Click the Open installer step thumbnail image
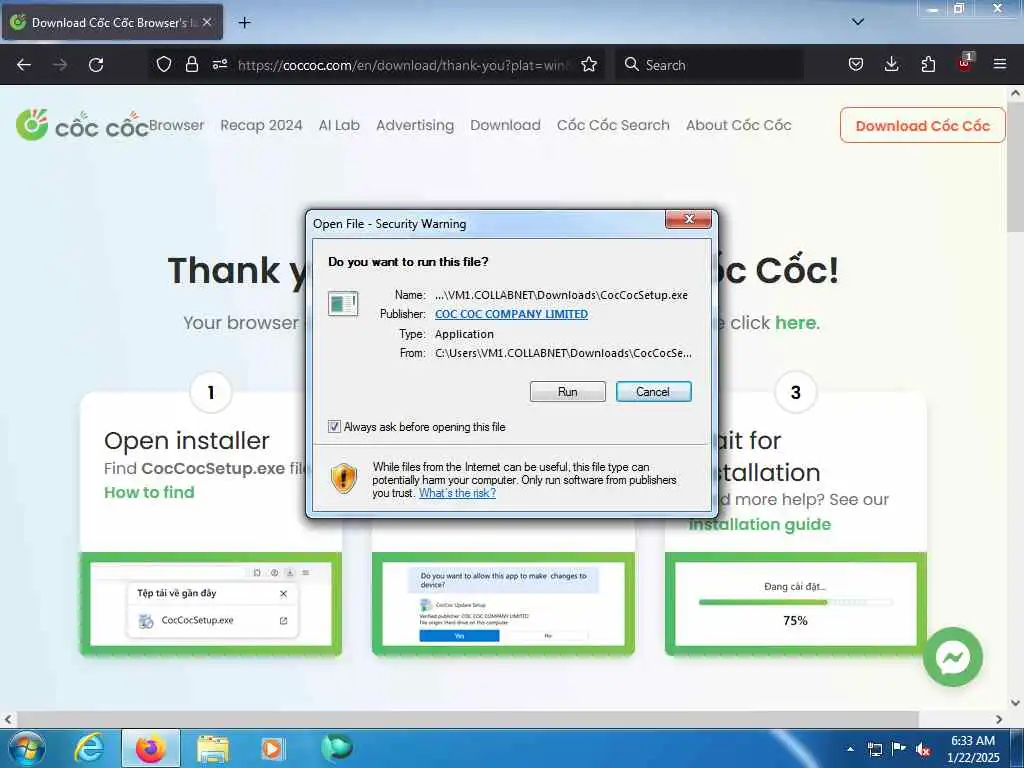Viewport: 1024px width, 768px height. [x=210, y=604]
